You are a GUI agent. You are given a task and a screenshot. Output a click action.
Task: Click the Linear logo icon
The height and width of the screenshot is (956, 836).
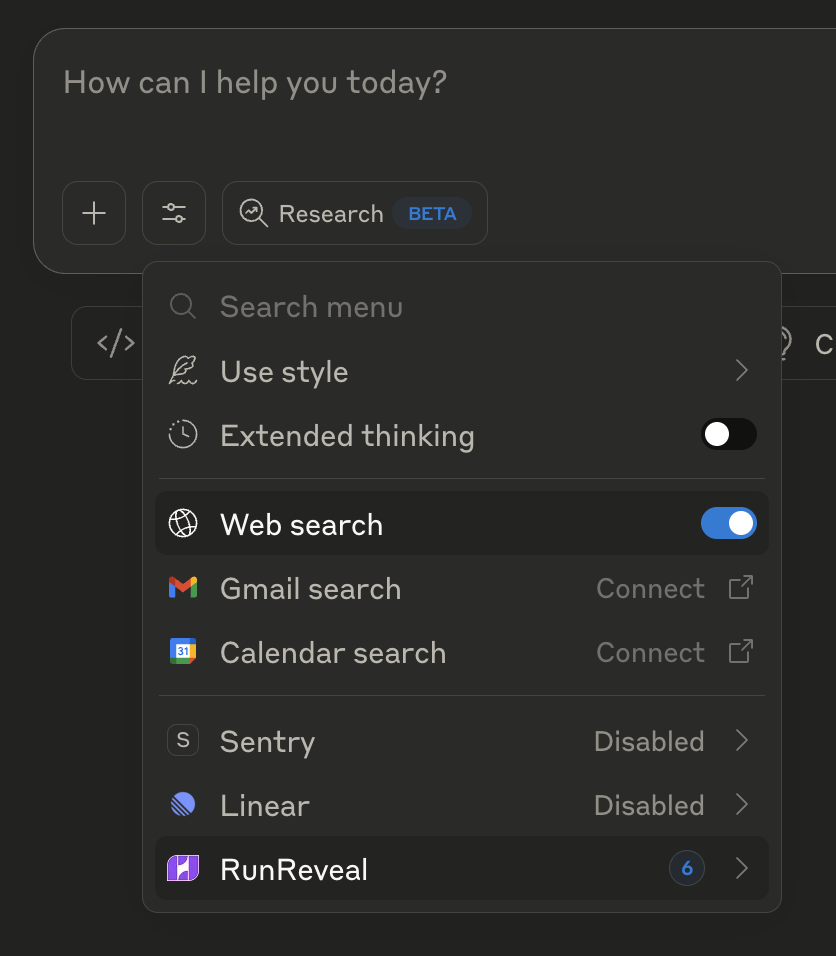tap(183, 805)
